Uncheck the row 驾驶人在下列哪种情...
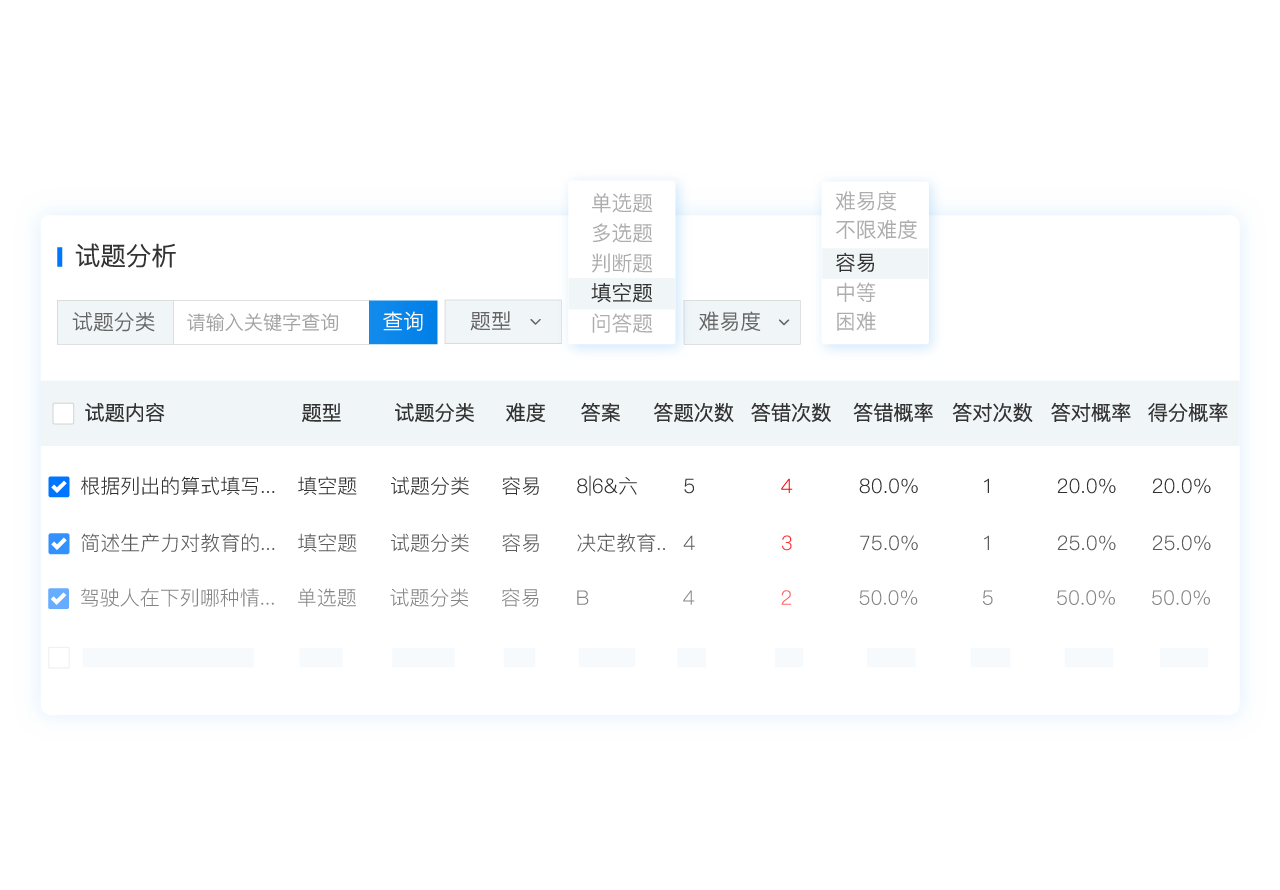 (59, 599)
